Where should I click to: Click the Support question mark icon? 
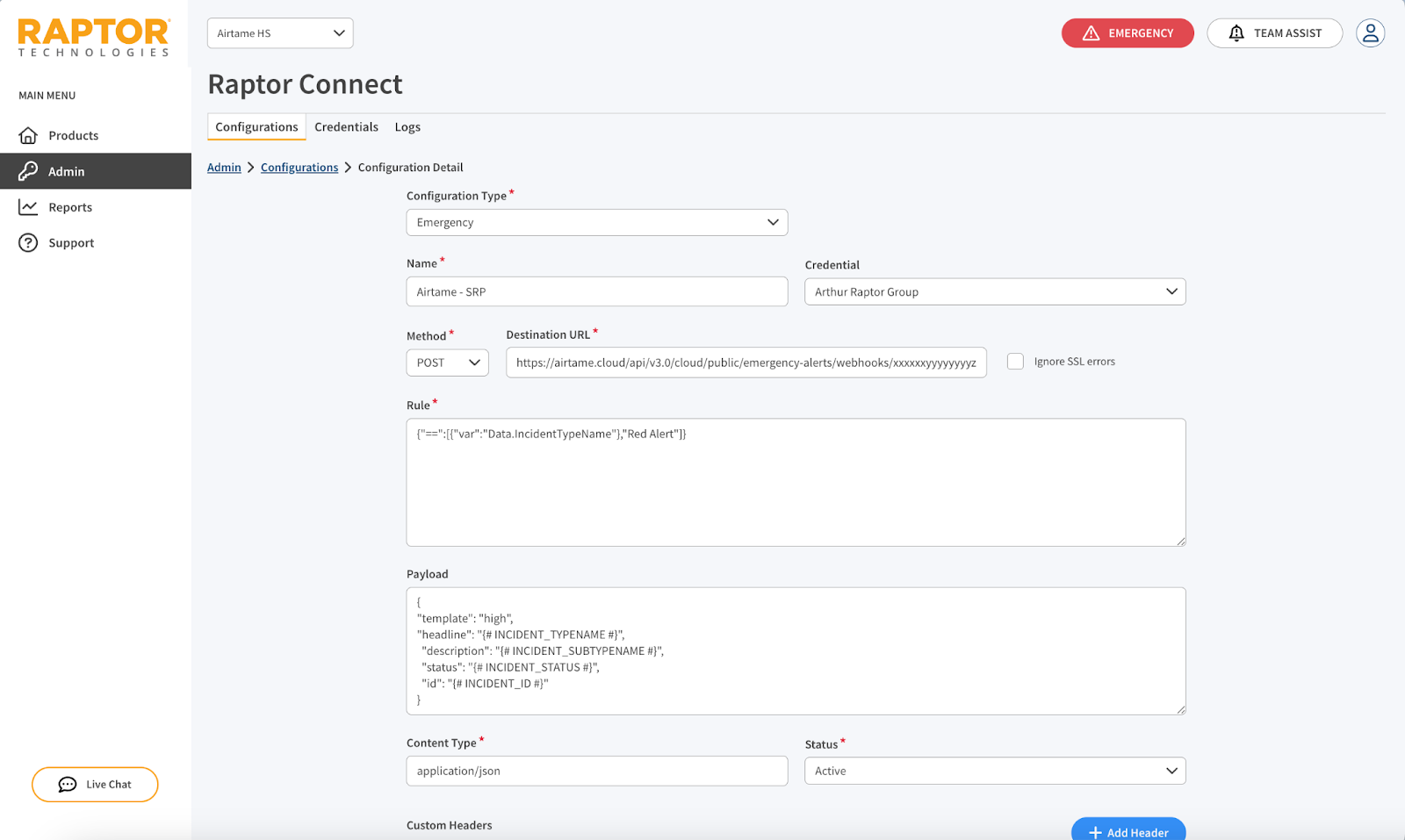[28, 243]
